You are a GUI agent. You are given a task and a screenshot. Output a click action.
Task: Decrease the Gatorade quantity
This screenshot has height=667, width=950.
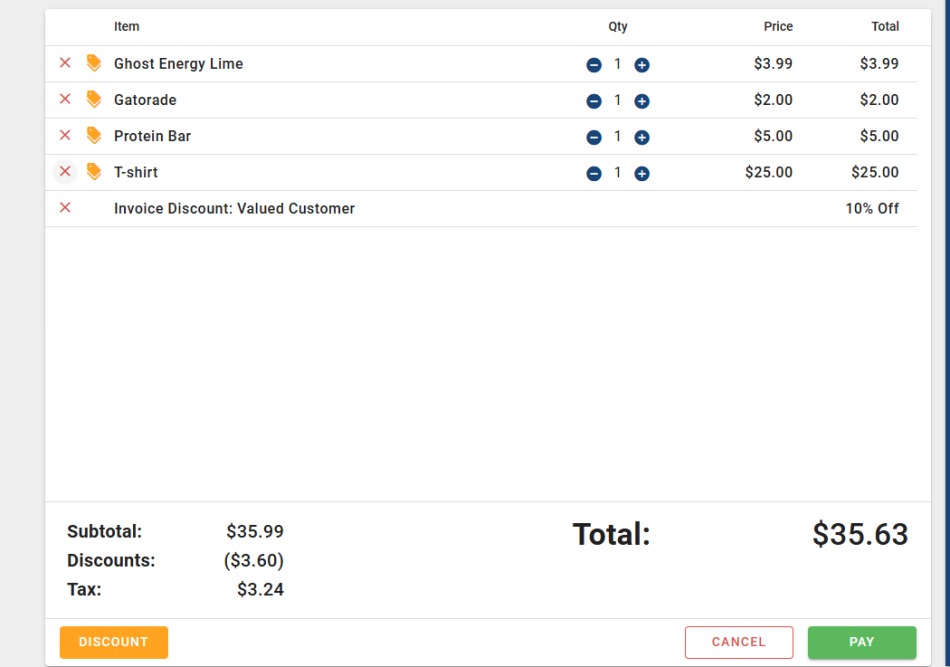coord(594,101)
